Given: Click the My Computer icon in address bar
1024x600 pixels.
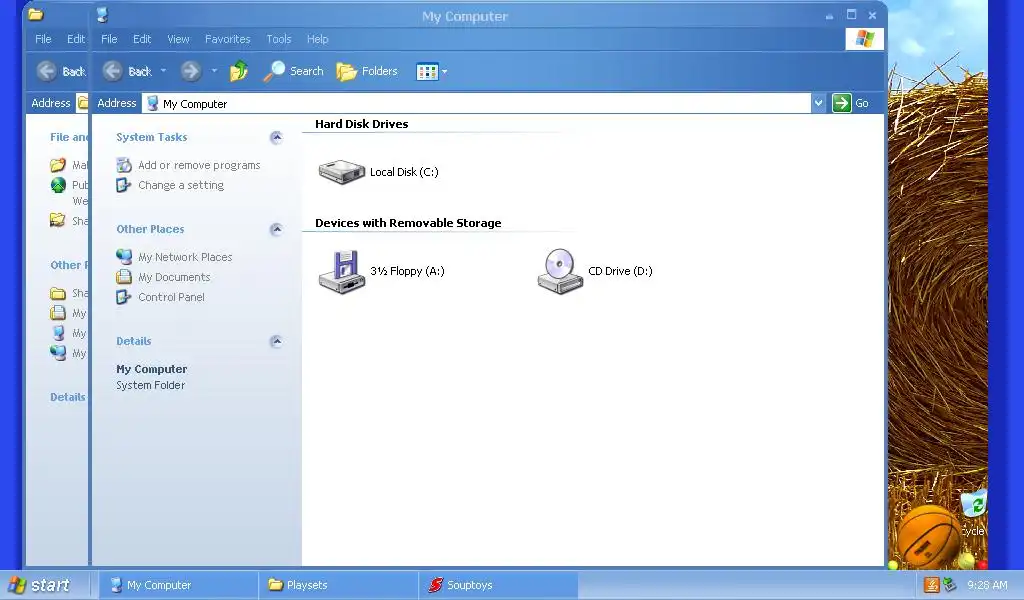Looking at the screenshot, I should 152,103.
